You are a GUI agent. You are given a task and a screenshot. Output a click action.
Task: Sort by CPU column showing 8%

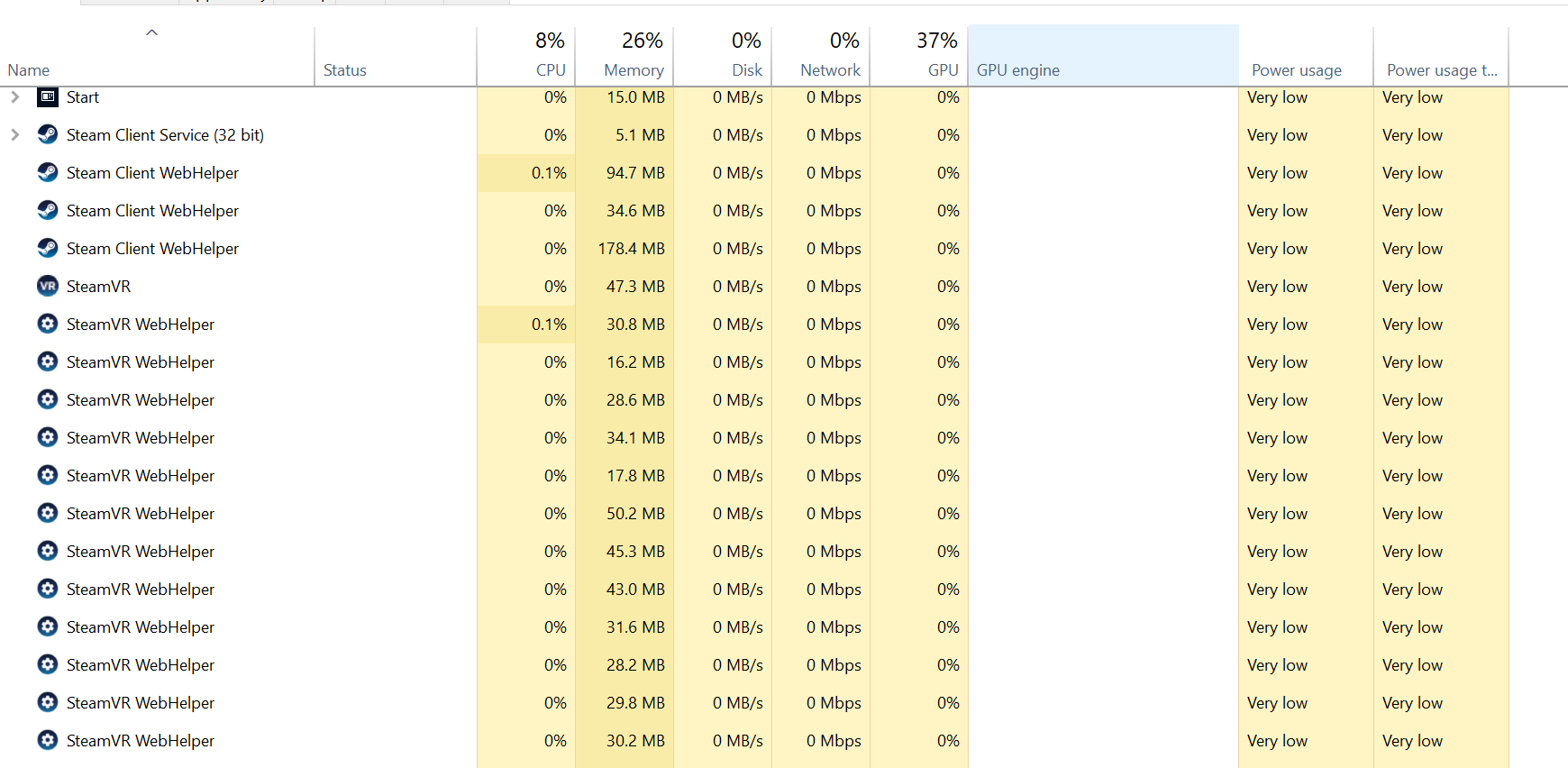(x=526, y=56)
